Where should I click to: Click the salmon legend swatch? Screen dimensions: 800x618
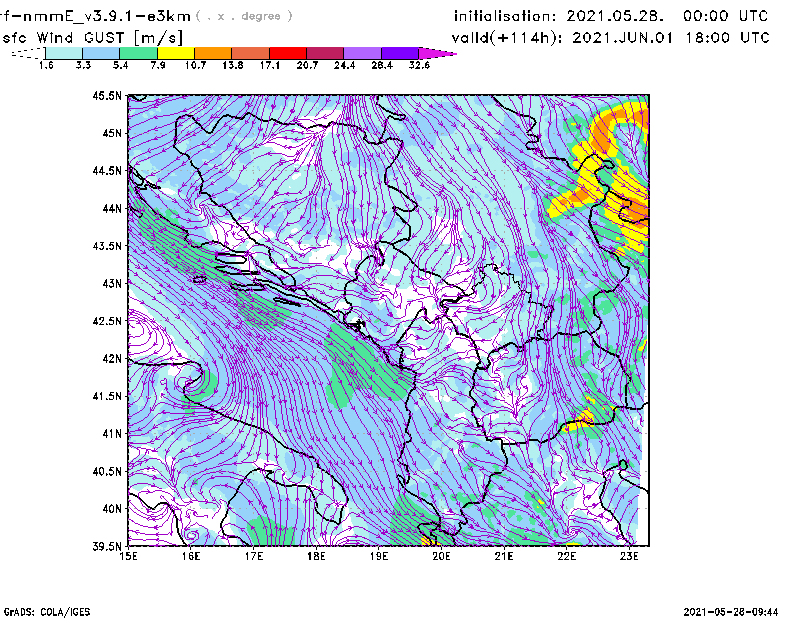251,53
